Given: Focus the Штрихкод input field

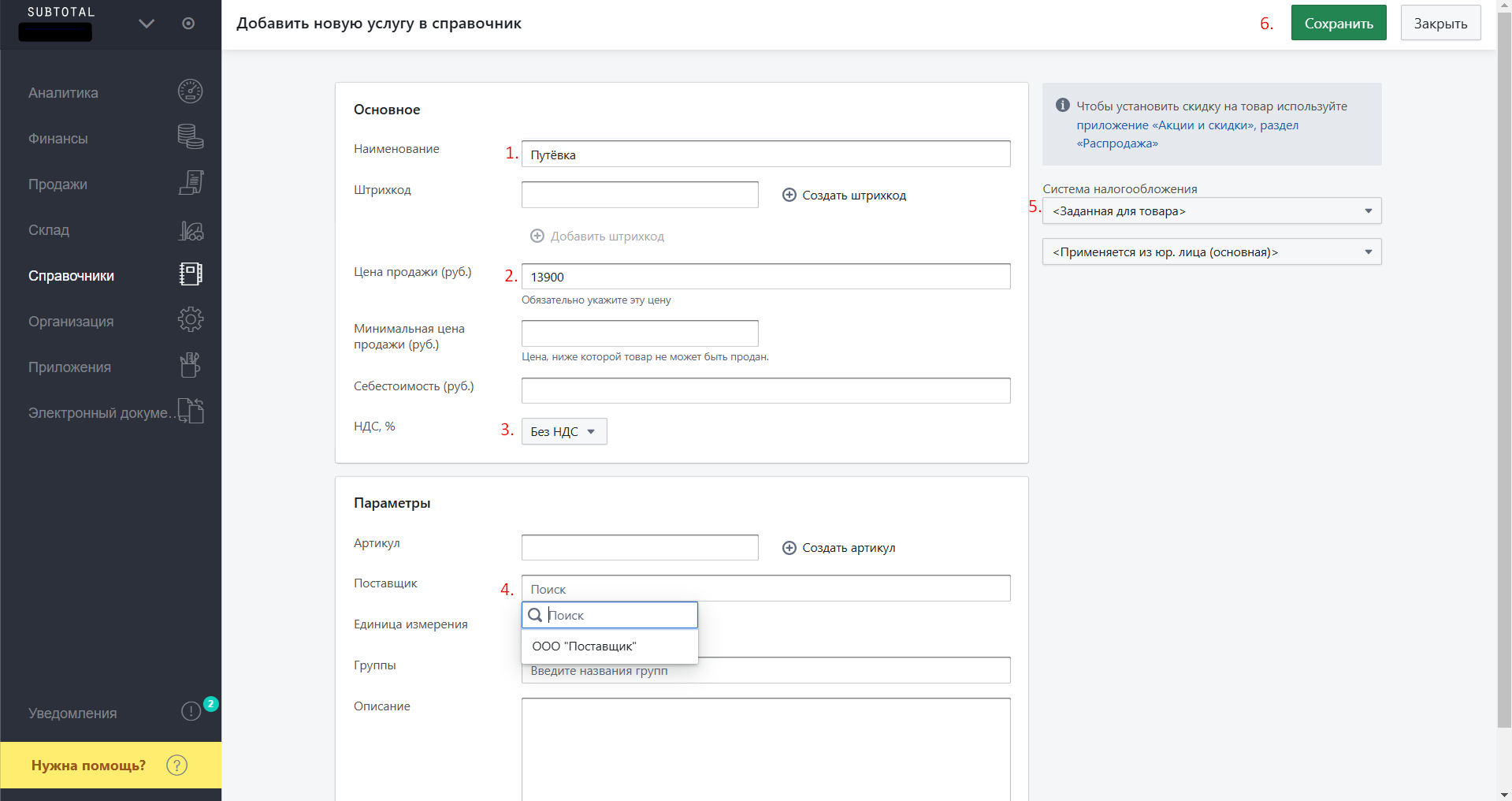Looking at the screenshot, I should pos(640,195).
